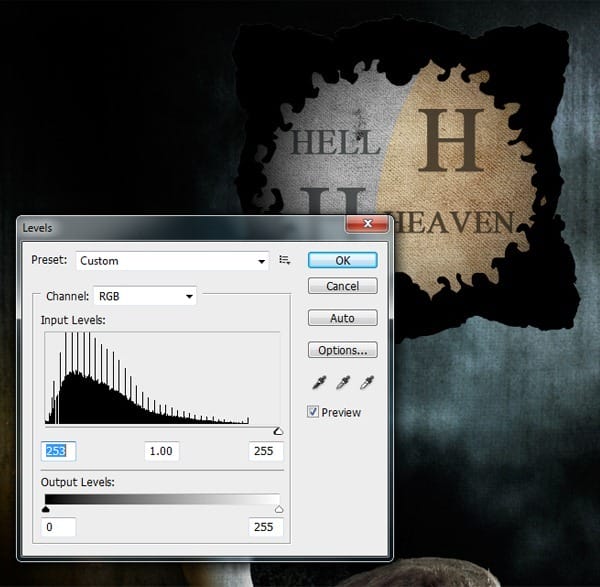Click the midtone gamma field showing 1.00

coord(161,451)
